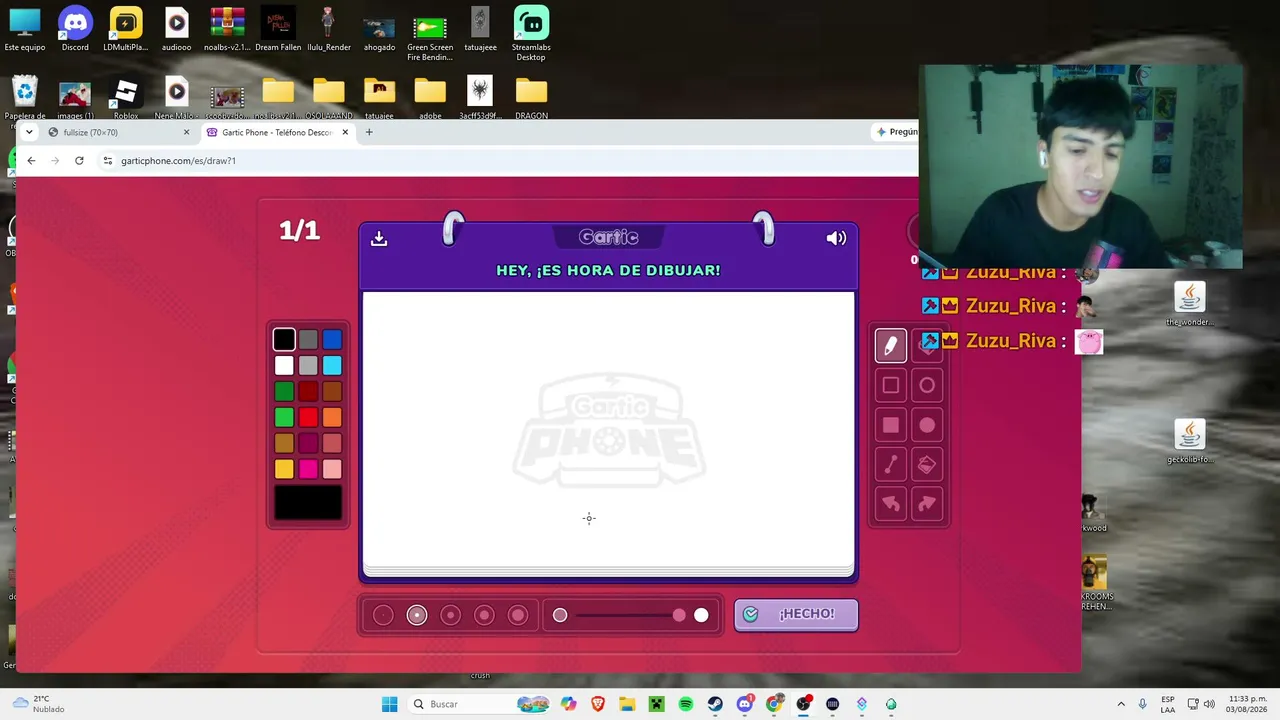Choose the second brush size

coord(417,615)
